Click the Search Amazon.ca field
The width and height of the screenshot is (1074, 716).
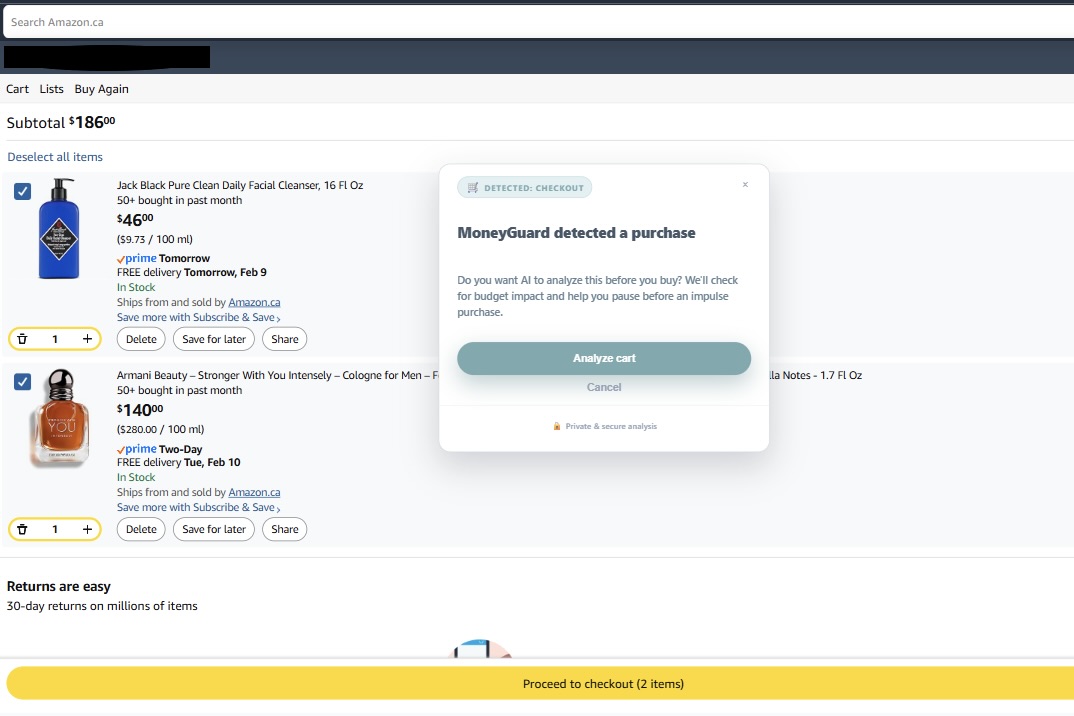click(x=538, y=22)
